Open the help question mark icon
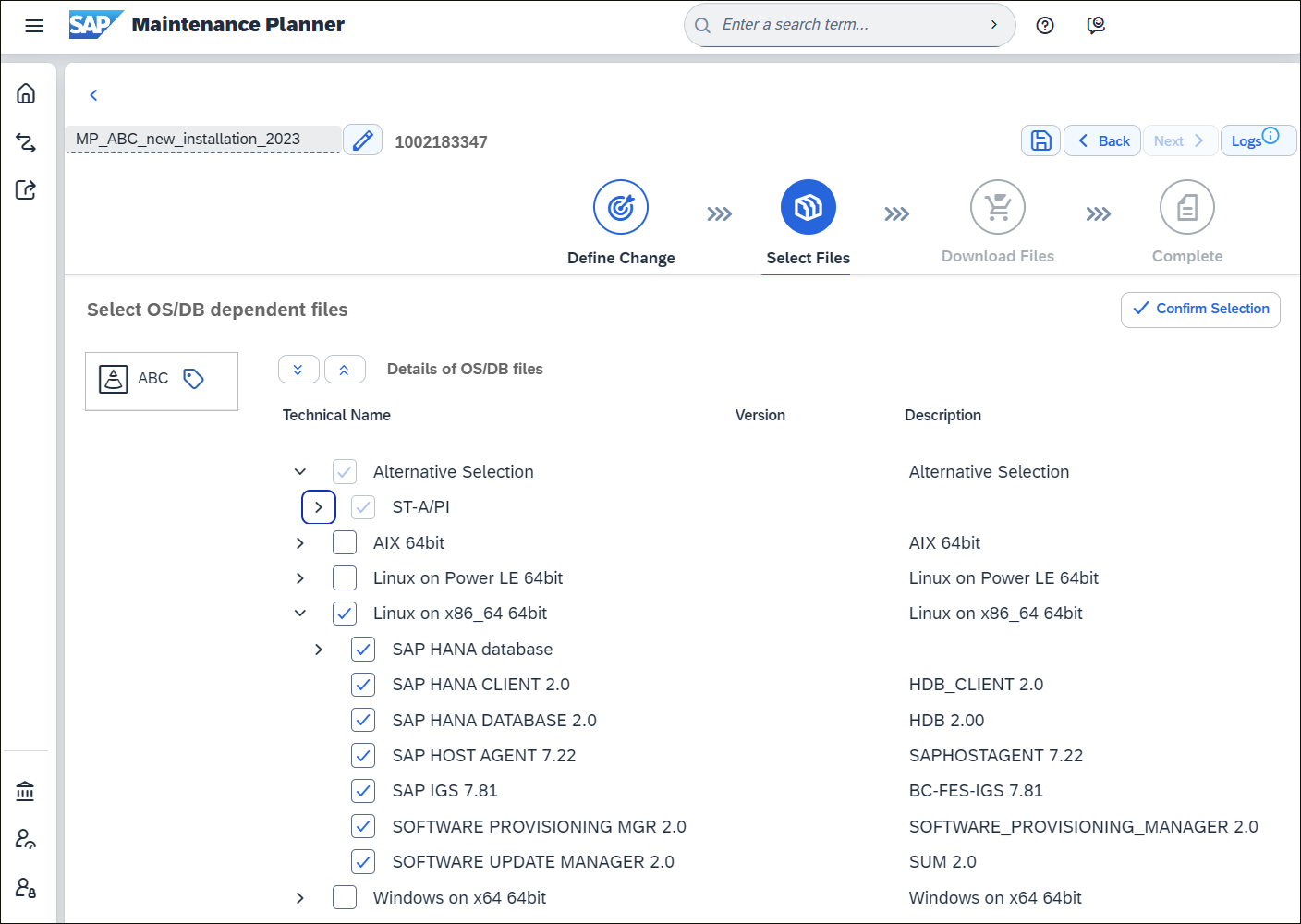Image resolution: width=1301 pixels, height=924 pixels. tap(1045, 26)
